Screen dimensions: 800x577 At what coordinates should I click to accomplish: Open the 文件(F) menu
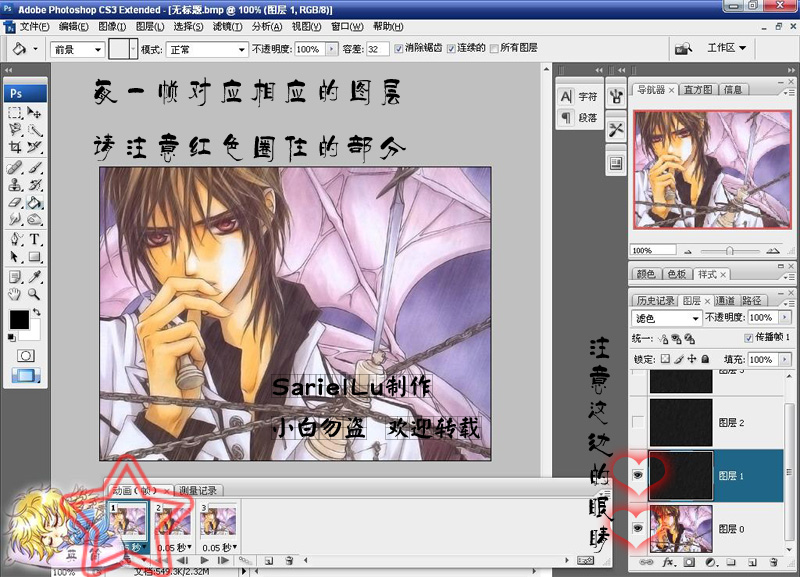pyautogui.click(x=35, y=27)
